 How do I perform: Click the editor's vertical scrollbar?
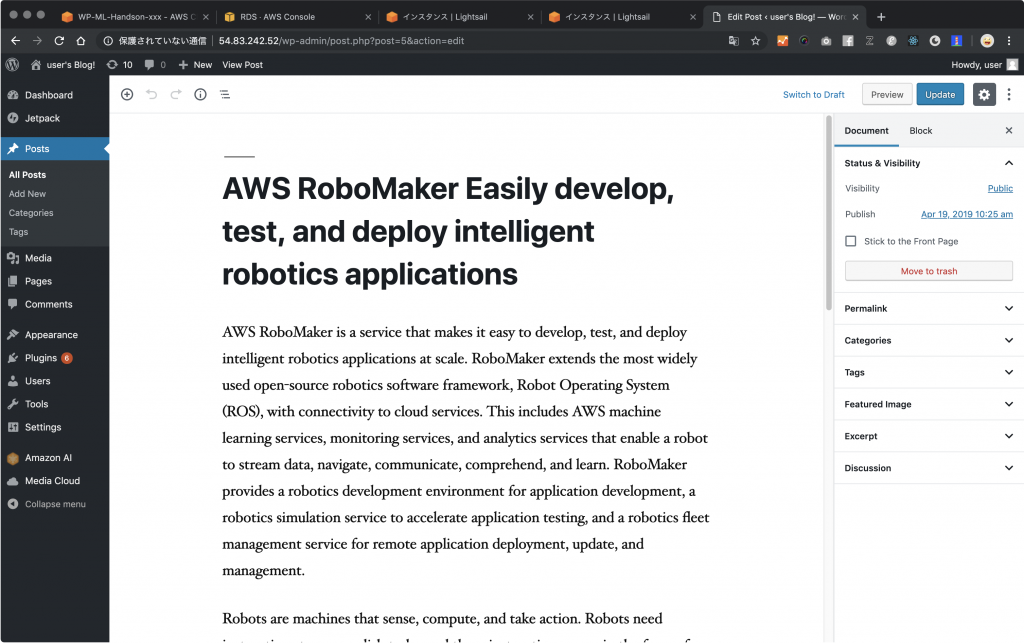[x=829, y=213]
